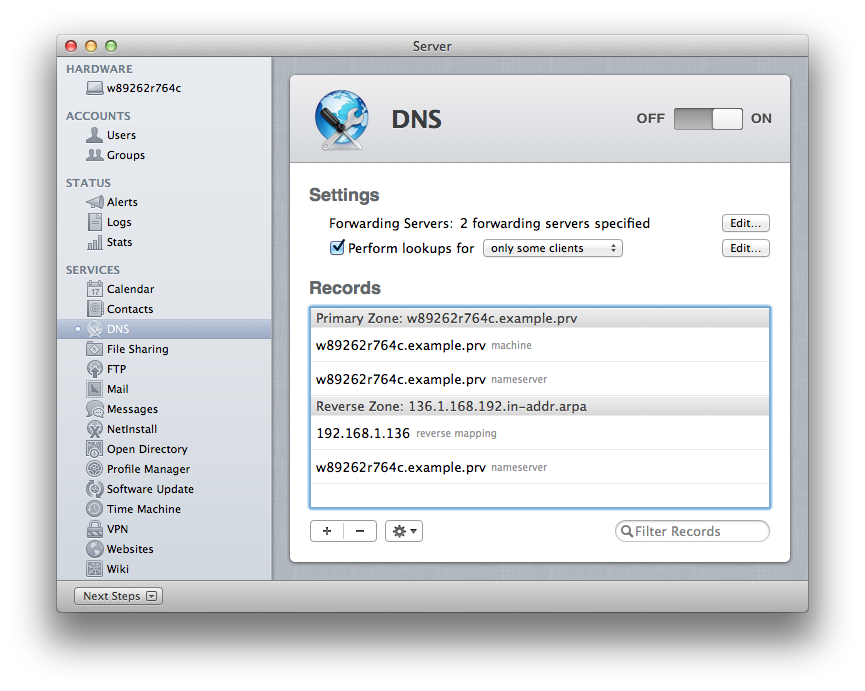Open the gear action menu below Records
Image resolution: width=865 pixels, height=691 pixels.
point(404,531)
